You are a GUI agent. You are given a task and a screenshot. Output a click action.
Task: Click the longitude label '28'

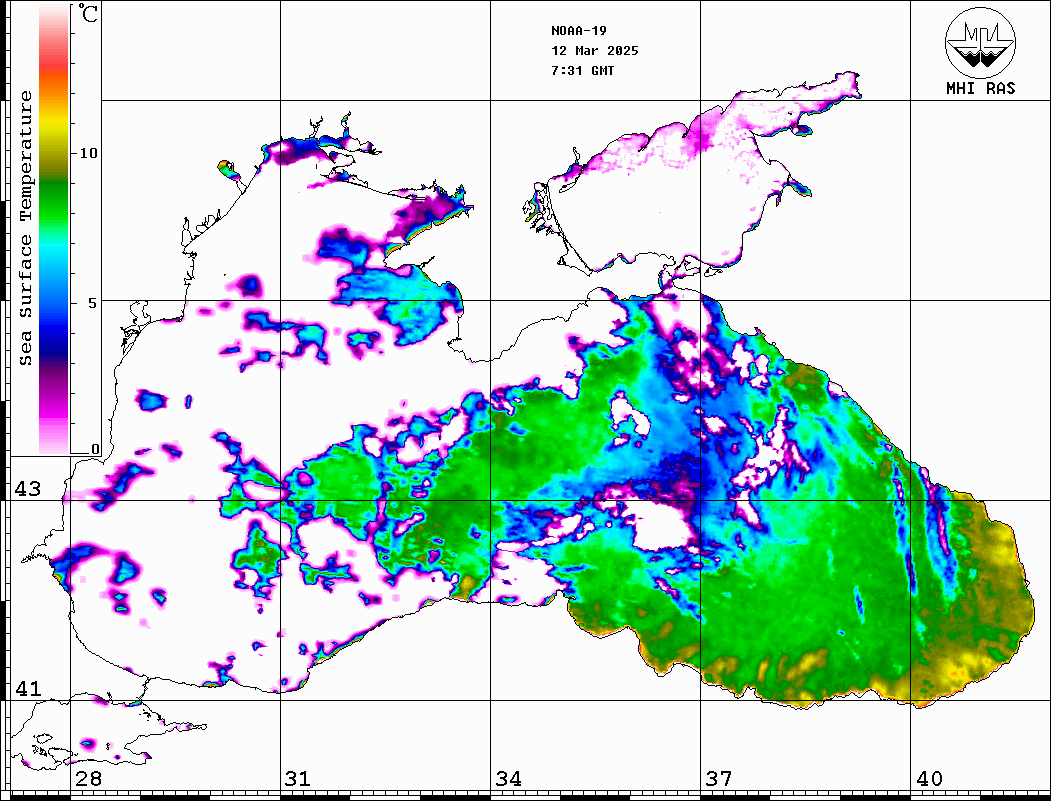[x=88, y=779]
